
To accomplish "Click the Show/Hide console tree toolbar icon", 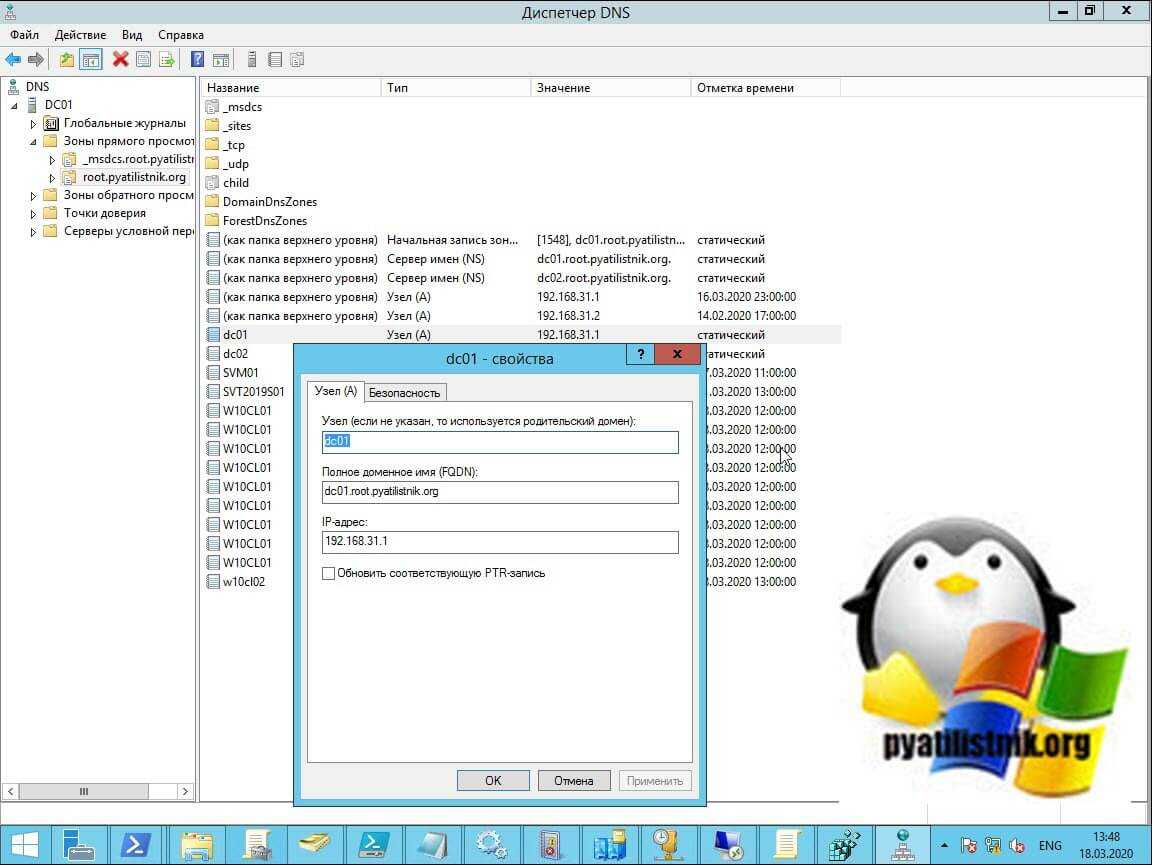I will (91, 60).
